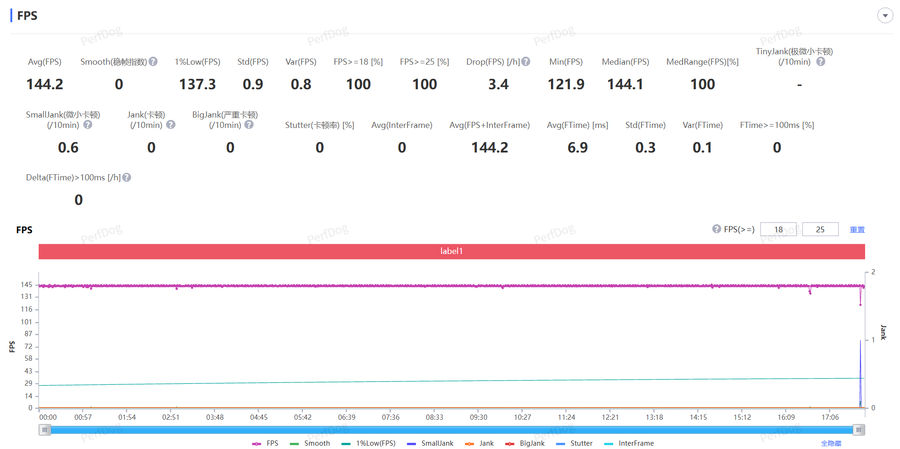
Task: Toggle Stutter series legend item
Action: [574, 443]
